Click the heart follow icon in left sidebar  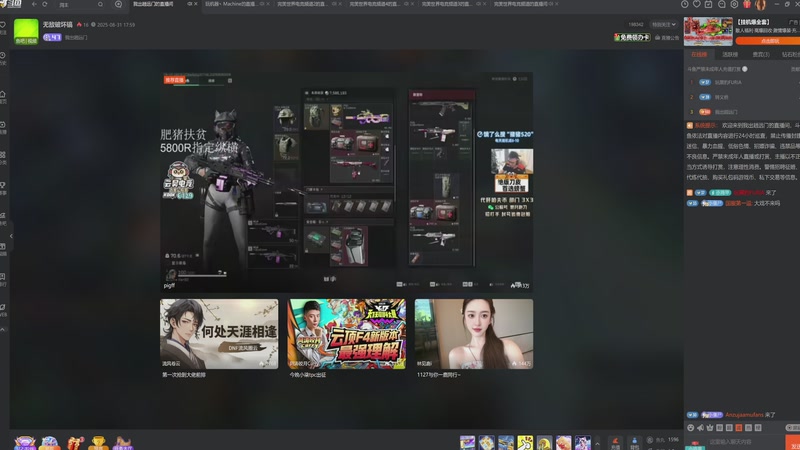pos(3,25)
